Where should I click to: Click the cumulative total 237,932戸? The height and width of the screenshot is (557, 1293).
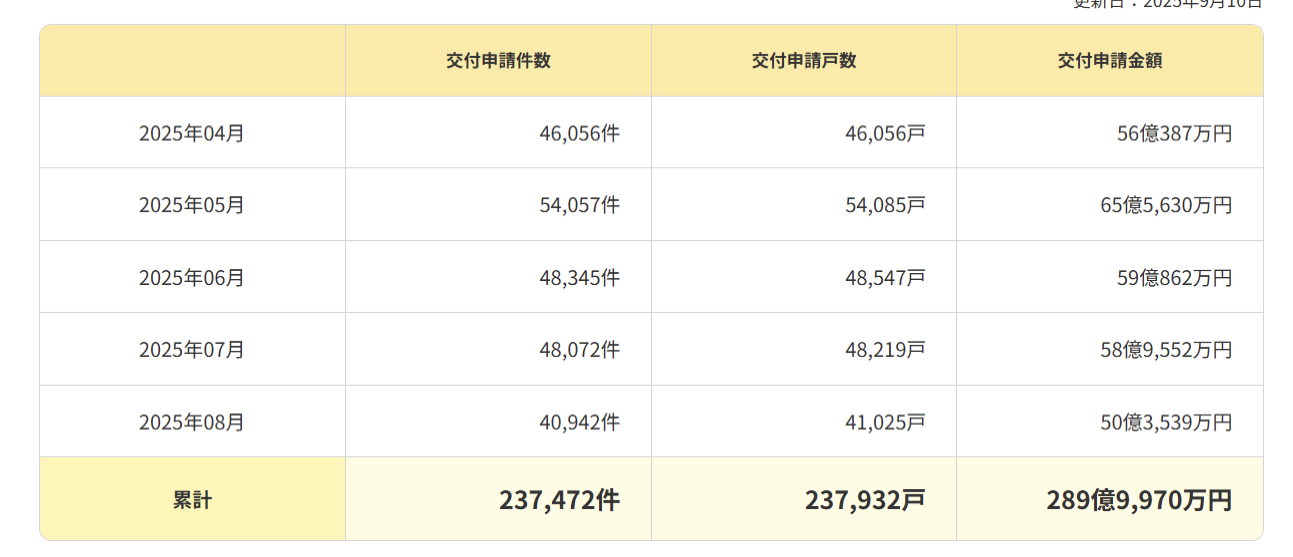click(x=865, y=500)
